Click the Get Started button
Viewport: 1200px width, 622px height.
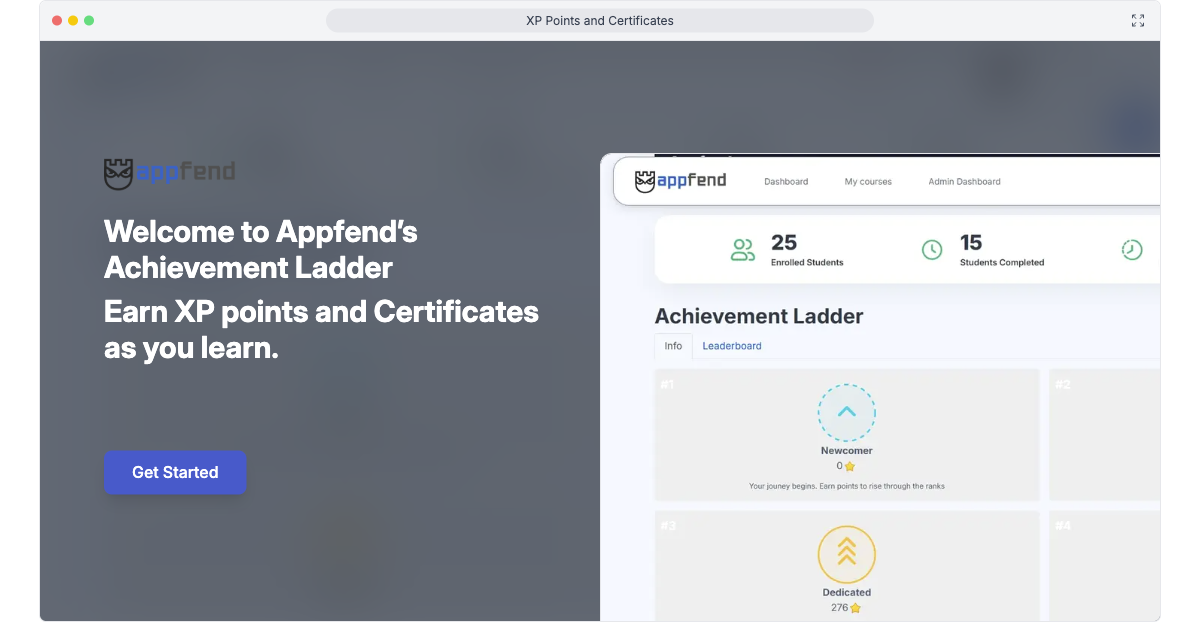pos(175,472)
